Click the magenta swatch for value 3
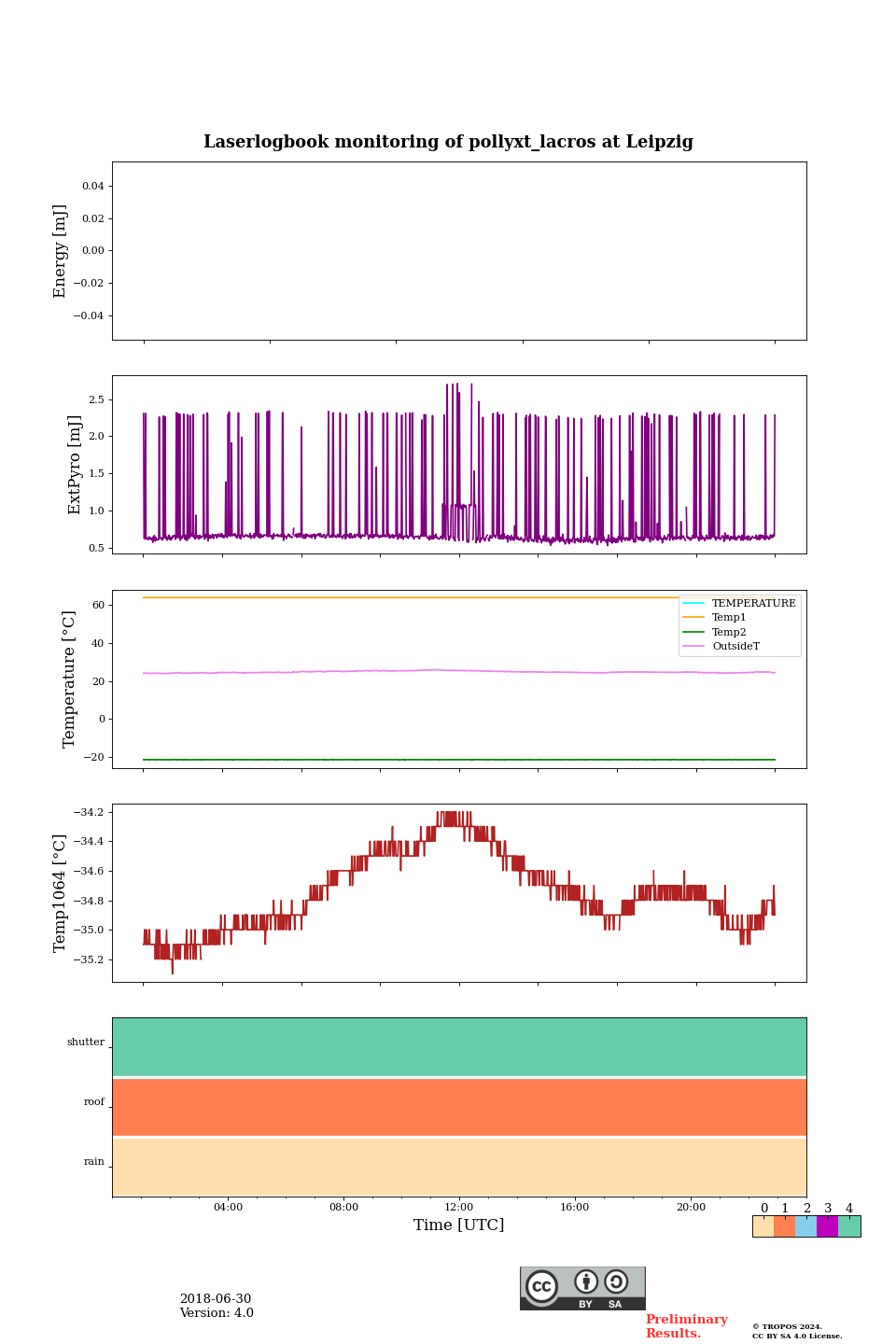896x1344 pixels. click(827, 1226)
